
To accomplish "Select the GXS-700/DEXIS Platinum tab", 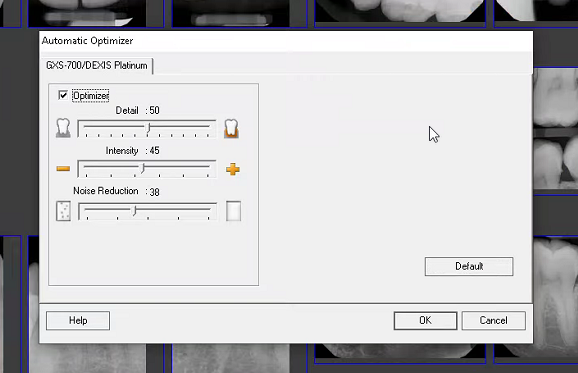I will [x=97, y=66].
